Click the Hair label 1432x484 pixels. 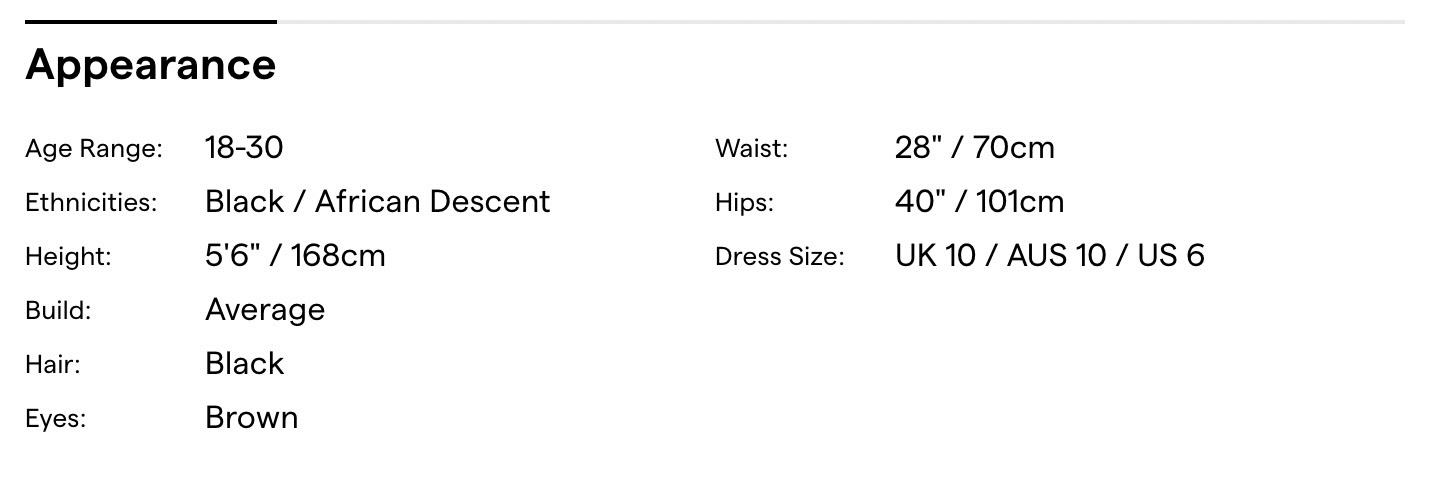pyautogui.click(x=52, y=365)
